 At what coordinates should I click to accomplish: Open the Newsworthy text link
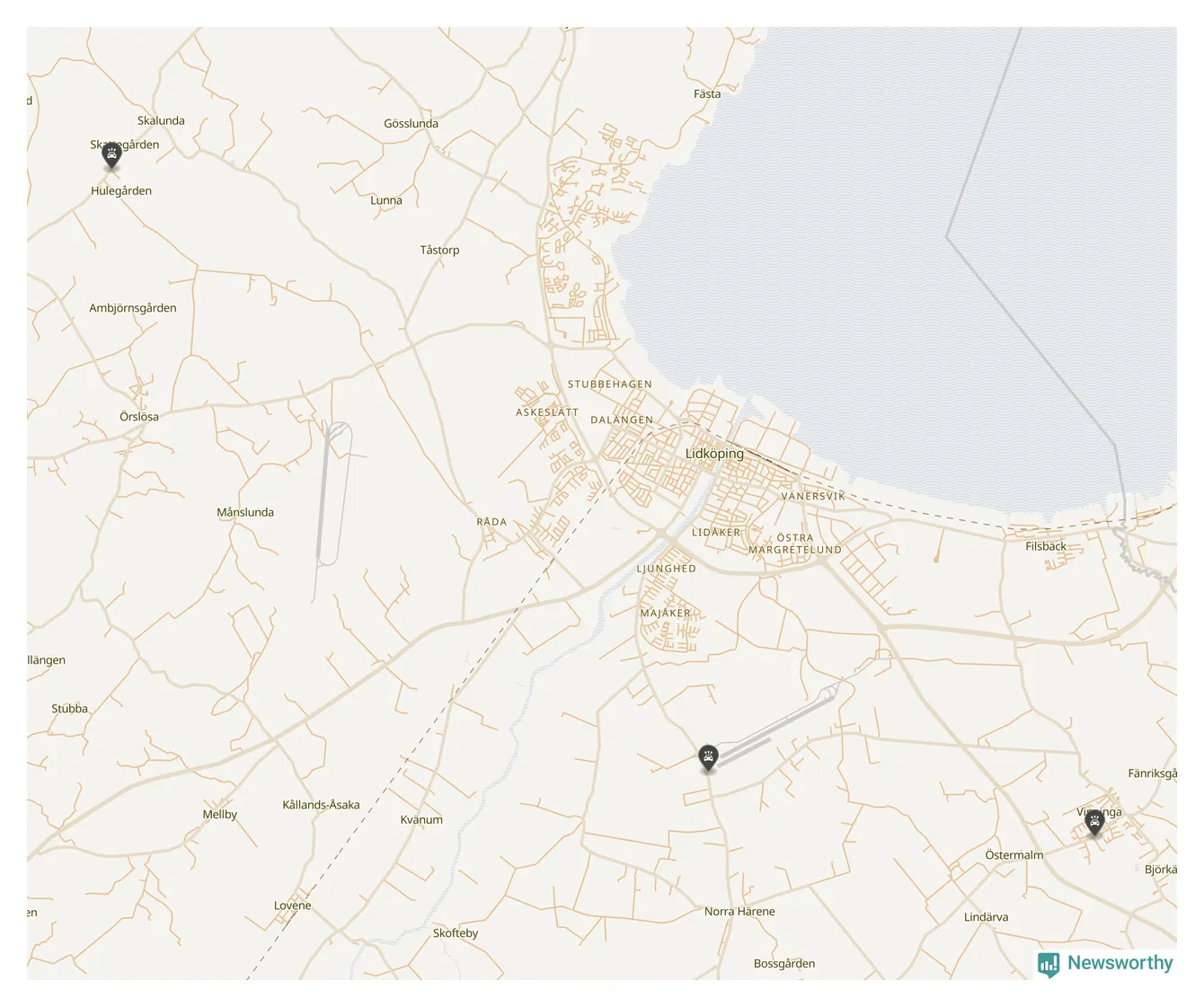(x=1120, y=963)
